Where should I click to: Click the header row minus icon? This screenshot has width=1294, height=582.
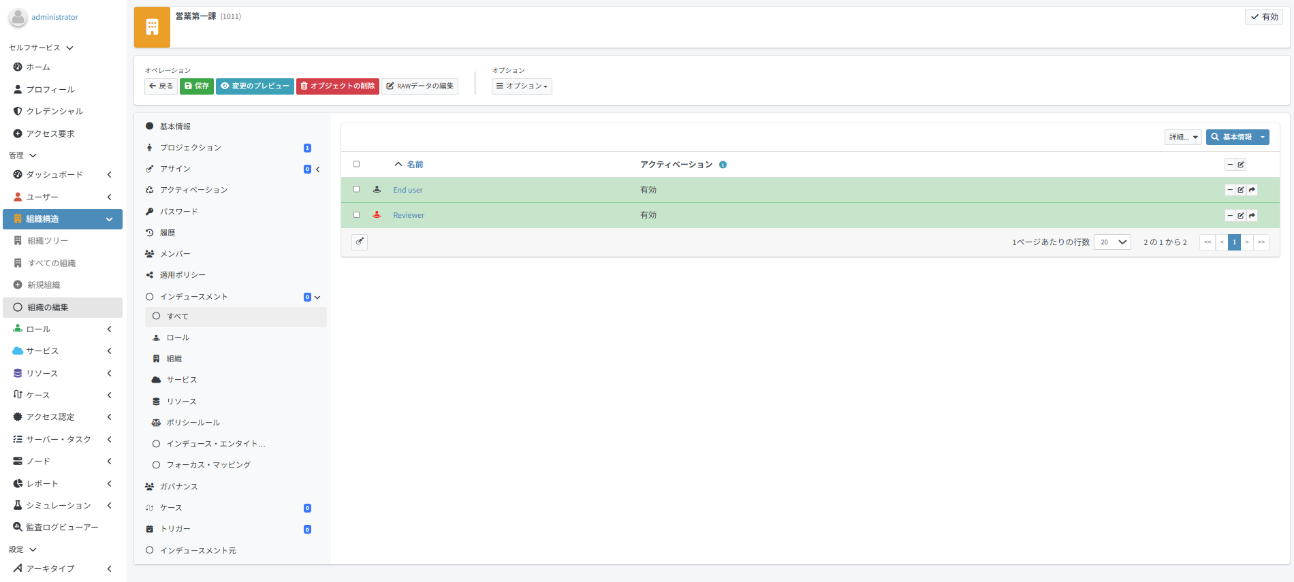[1230, 164]
